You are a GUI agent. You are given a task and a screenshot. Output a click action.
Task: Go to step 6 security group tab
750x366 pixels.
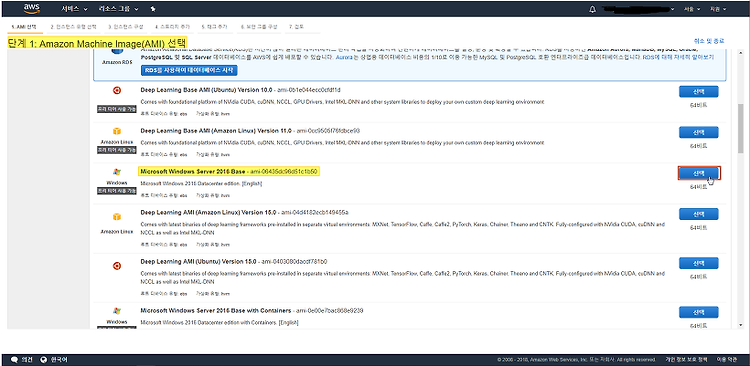(x=259, y=27)
